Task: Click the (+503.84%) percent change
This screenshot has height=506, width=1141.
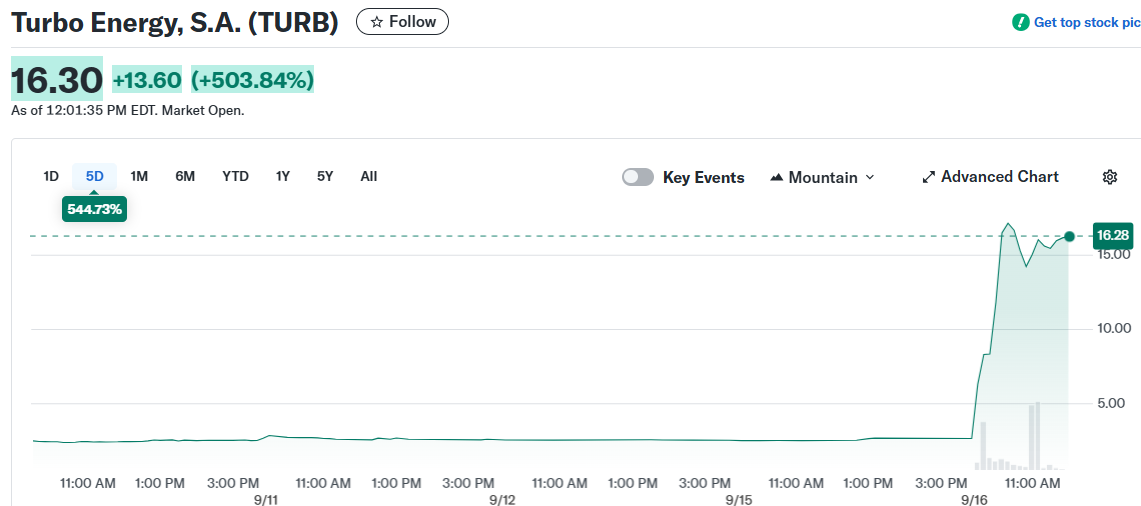Action: click(x=253, y=80)
